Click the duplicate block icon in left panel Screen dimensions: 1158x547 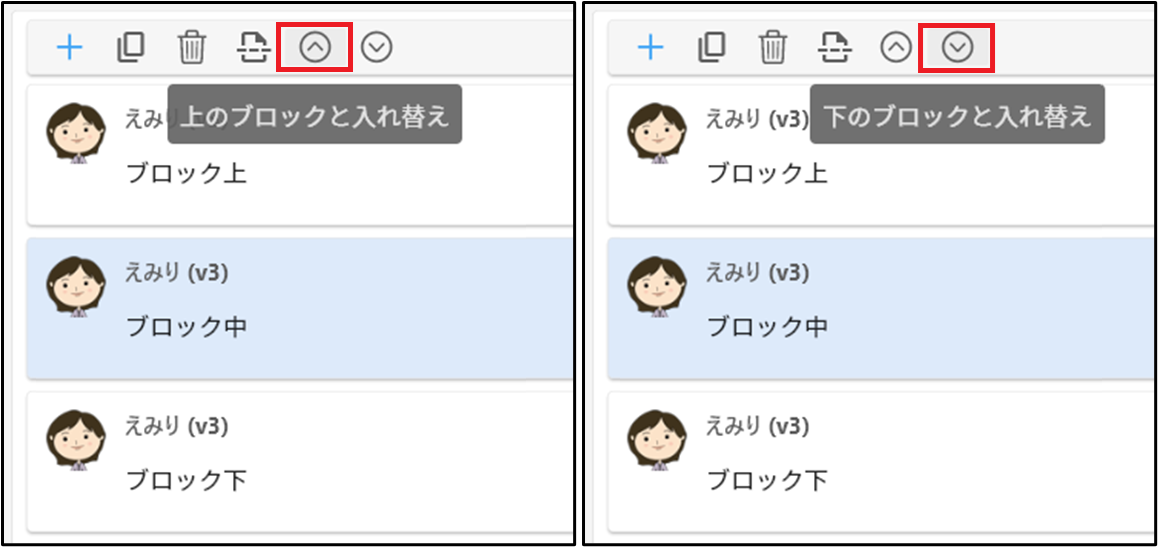[131, 49]
